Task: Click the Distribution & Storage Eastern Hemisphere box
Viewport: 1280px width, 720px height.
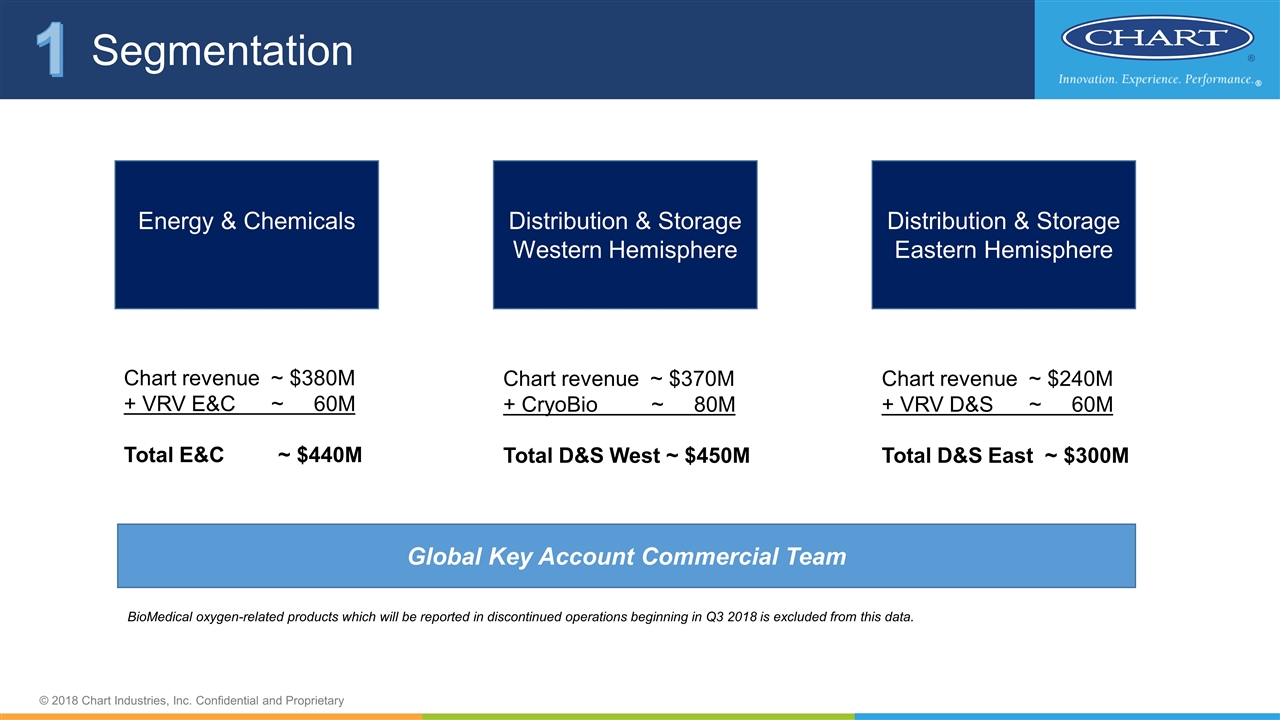Action: [1003, 234]
